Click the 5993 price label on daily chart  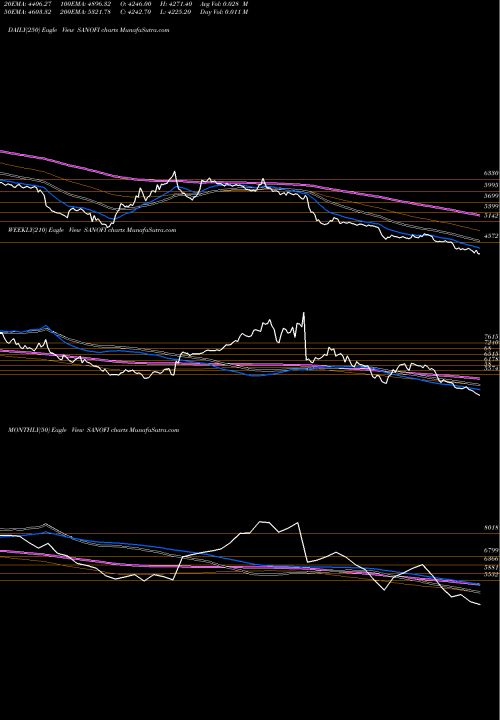(491, 185)
